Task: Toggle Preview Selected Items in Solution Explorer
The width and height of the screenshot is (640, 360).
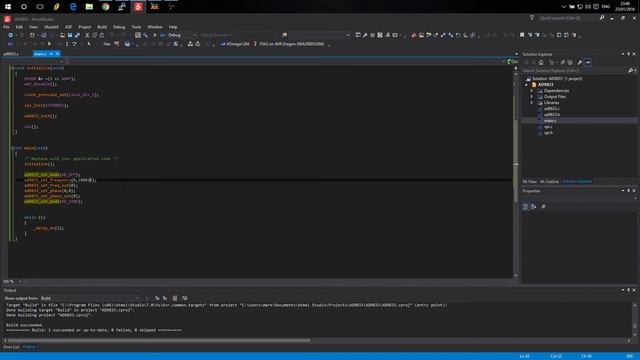Action: point(588,62)
